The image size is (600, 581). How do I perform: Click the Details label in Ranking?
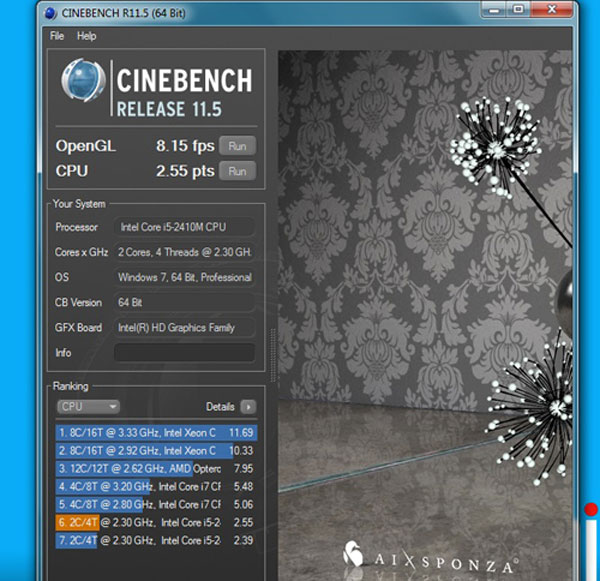click(220, 406)
